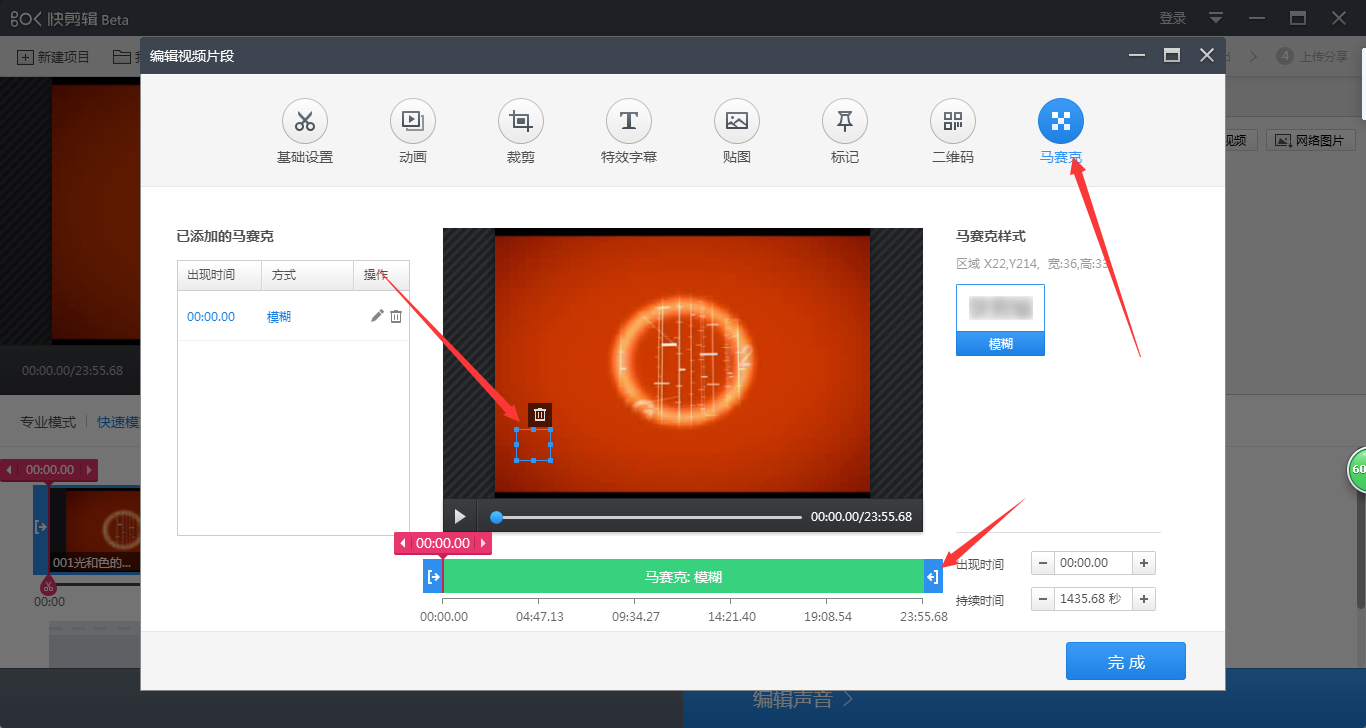Select the 贴图 sticker icon
This screenshot has height=728, width=1366.
(x=737, y=122)
